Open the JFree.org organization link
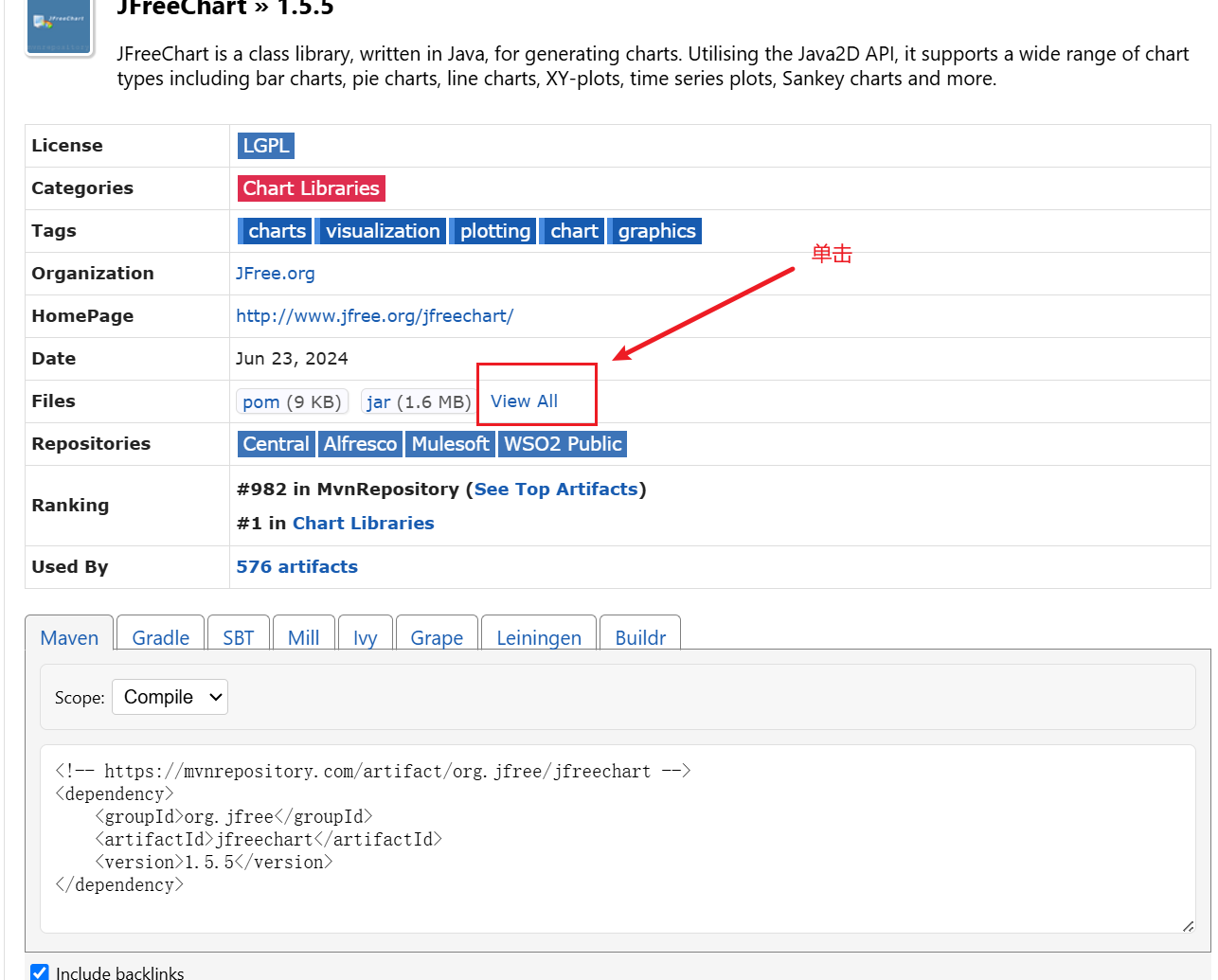 point(276,274)
